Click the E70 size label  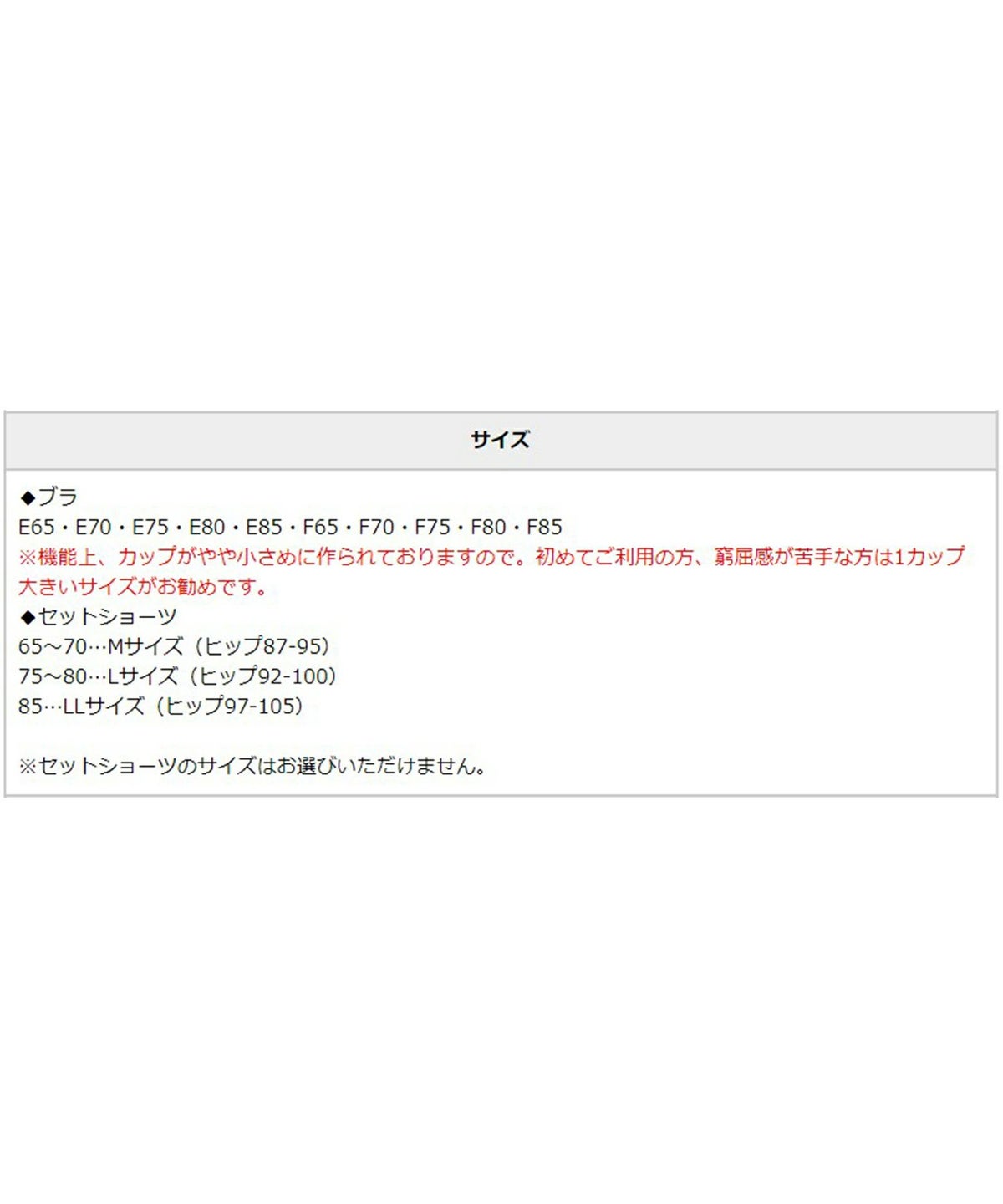pos(94,527)
